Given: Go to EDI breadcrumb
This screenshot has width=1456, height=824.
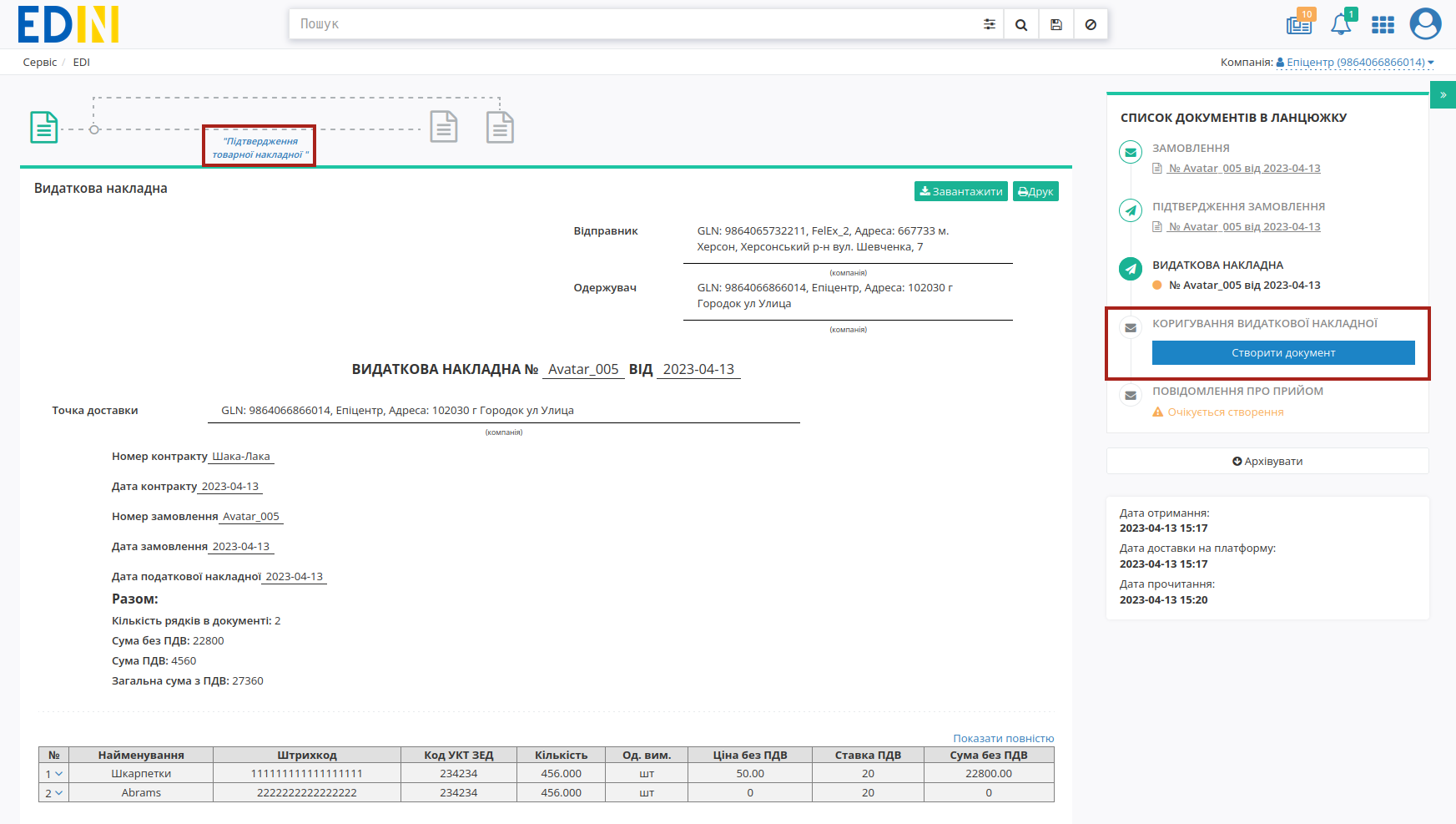Looking at the screenshot, I should pyautogui.click(x=81, y=62).
